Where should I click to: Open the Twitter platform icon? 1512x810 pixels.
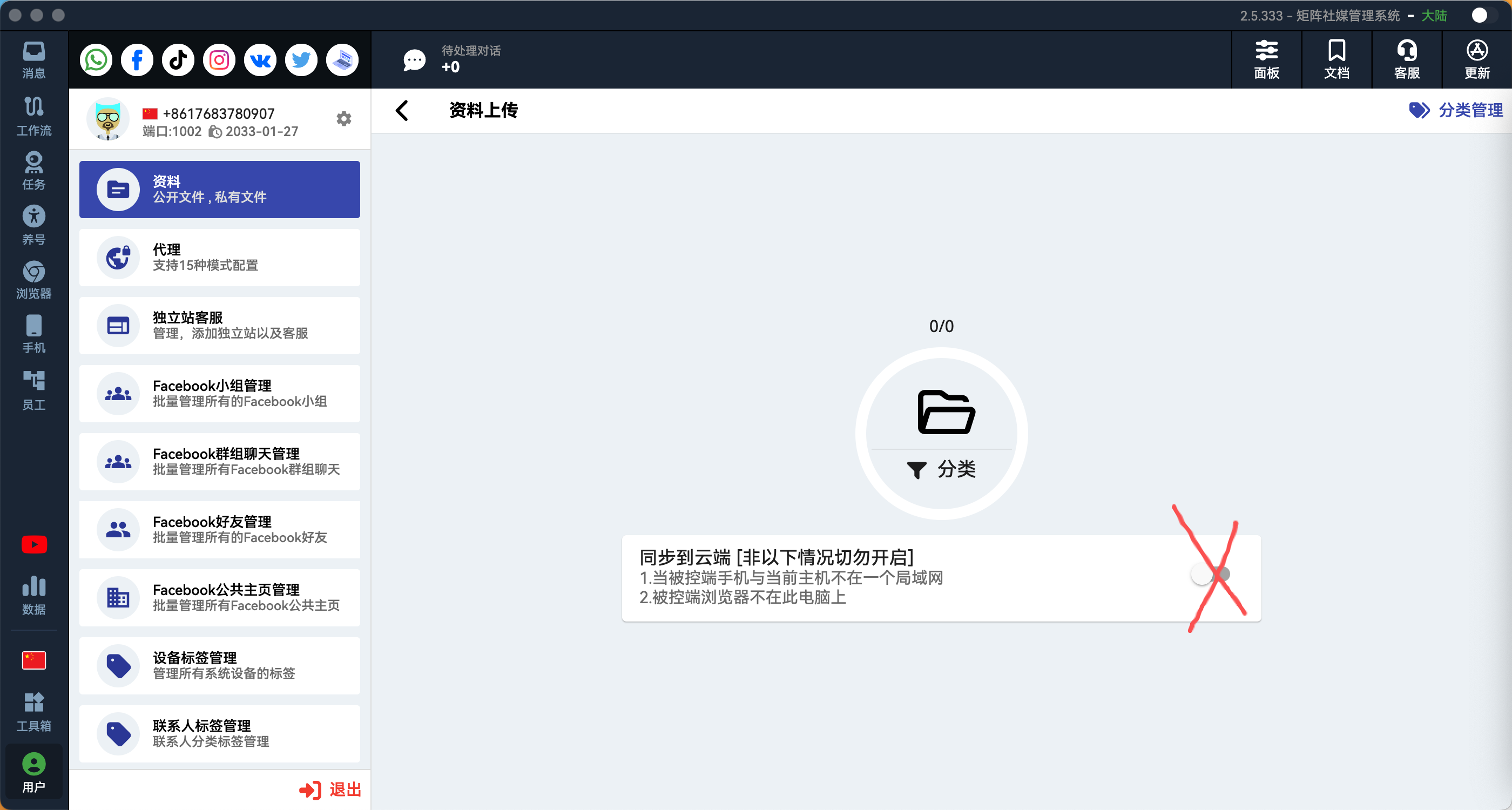coord(301,60)
